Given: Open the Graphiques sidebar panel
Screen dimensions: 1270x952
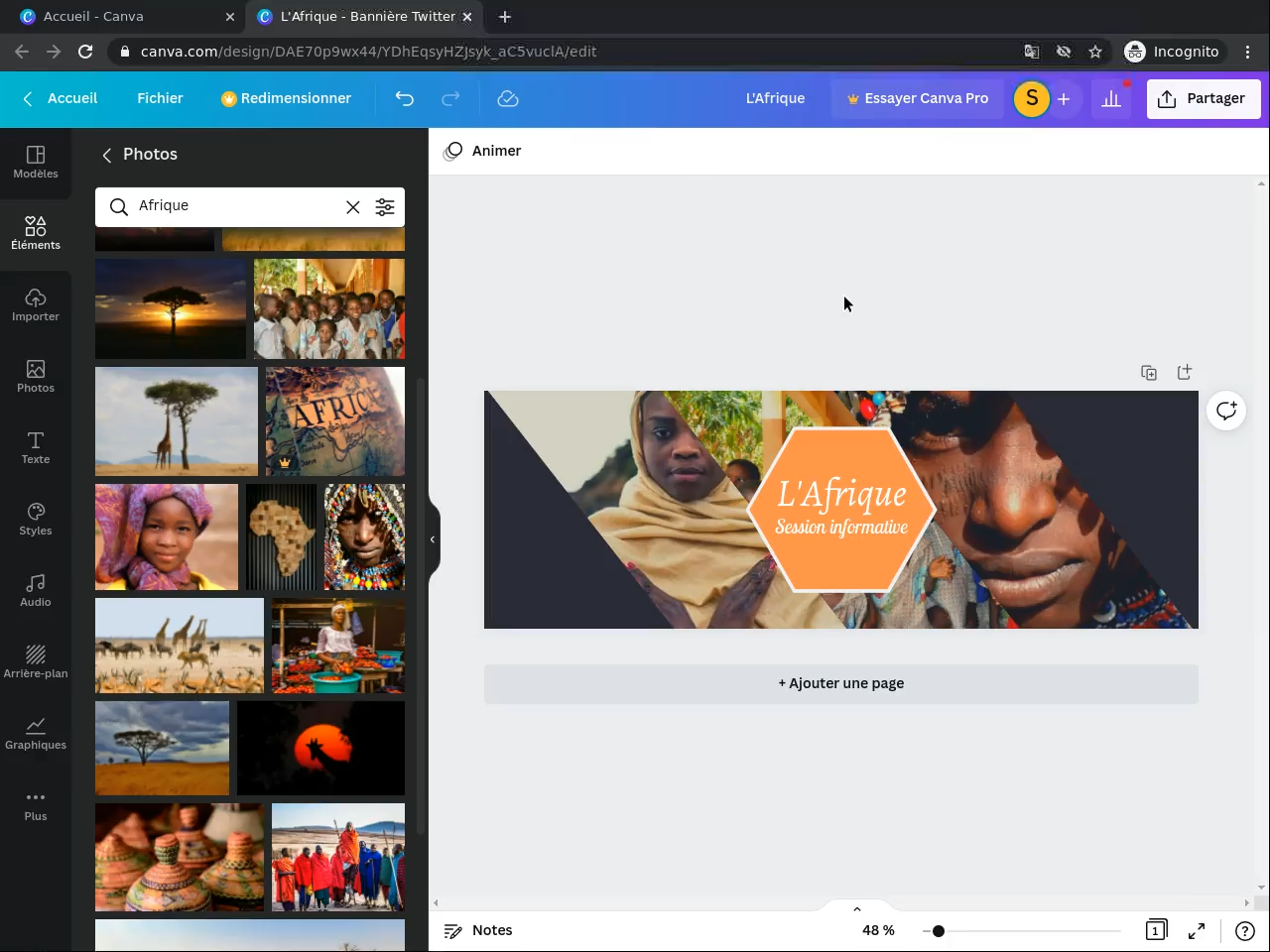Looking at the screenshot, I should 36,733.
